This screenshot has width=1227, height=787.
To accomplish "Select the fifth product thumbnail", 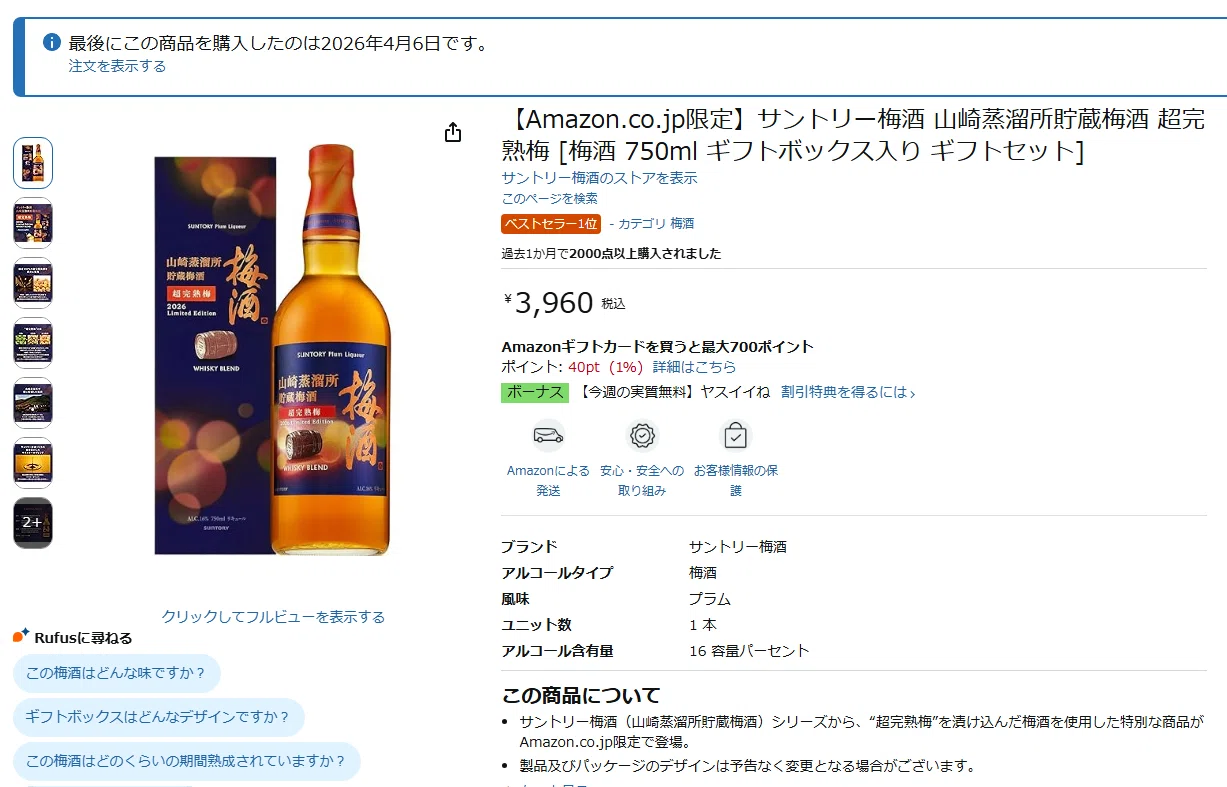I will (33, 403).
